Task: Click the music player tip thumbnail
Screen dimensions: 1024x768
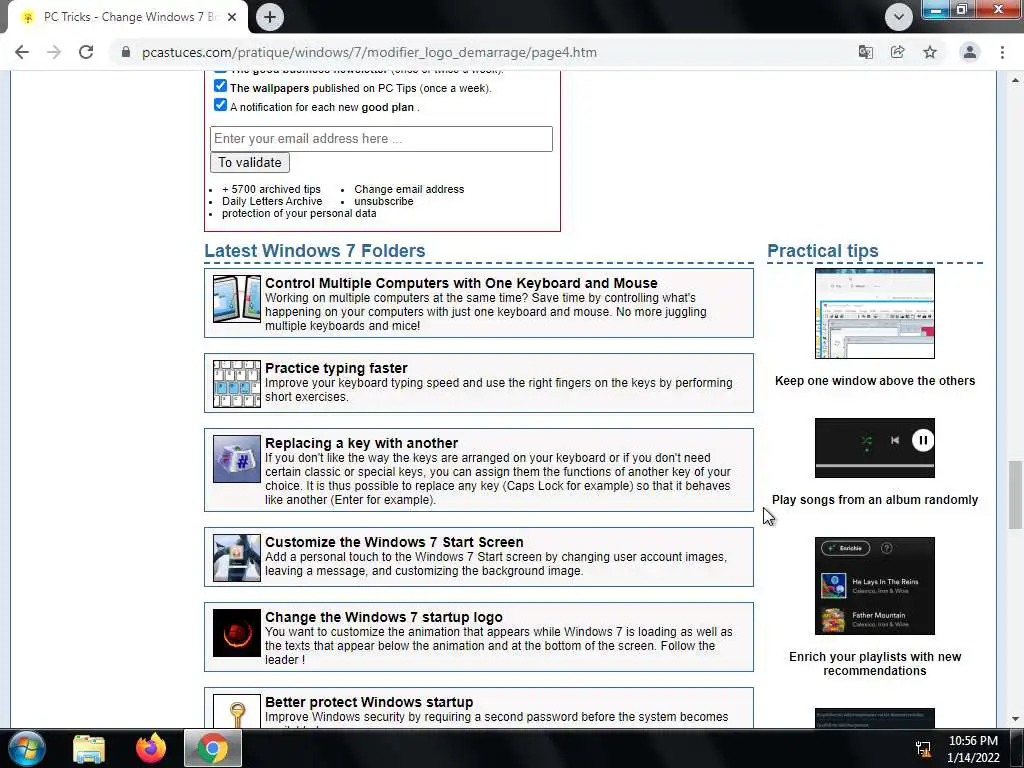Action: tap(874, 448)
